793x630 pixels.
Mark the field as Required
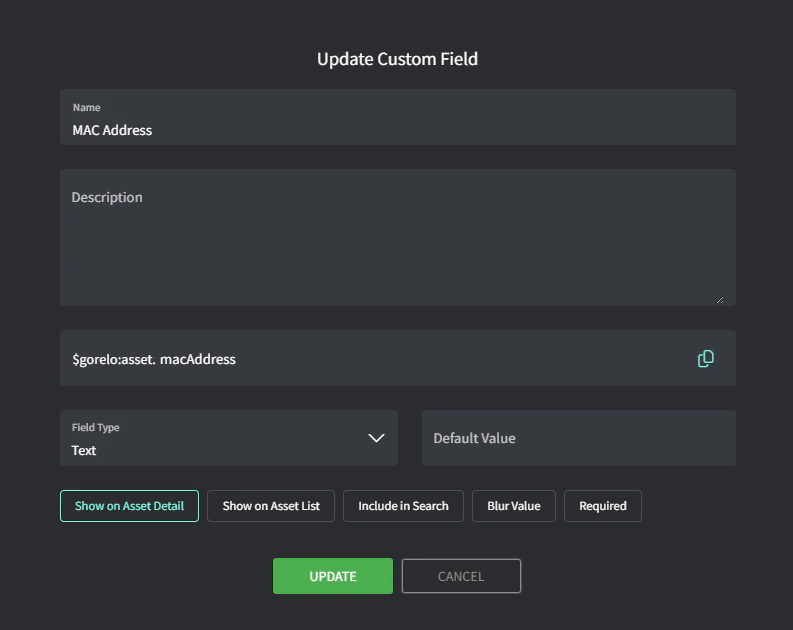tap(603, 506)
